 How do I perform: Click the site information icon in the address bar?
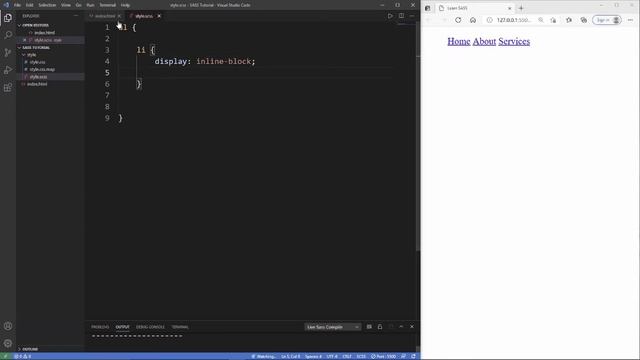point(489,20)
